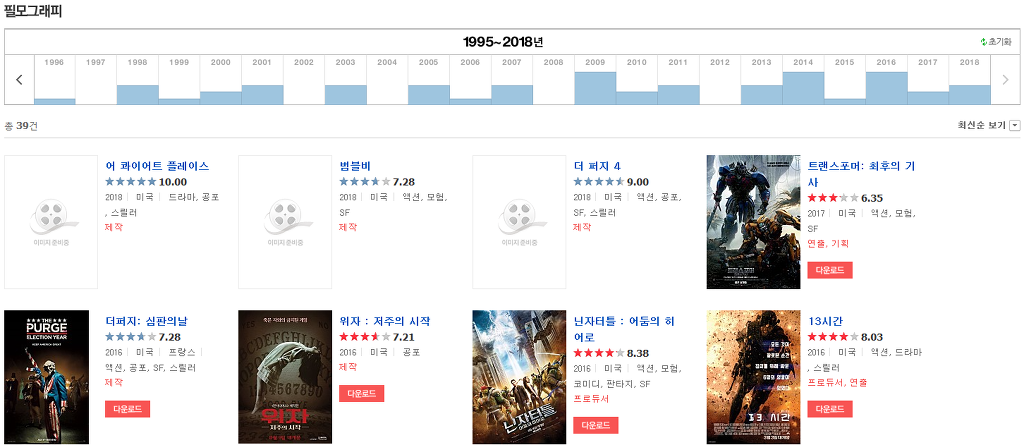The height and width of the screenshot is (445, 1024).
Task: Select the 1996 bar in timeline
Action: point(55,101)
